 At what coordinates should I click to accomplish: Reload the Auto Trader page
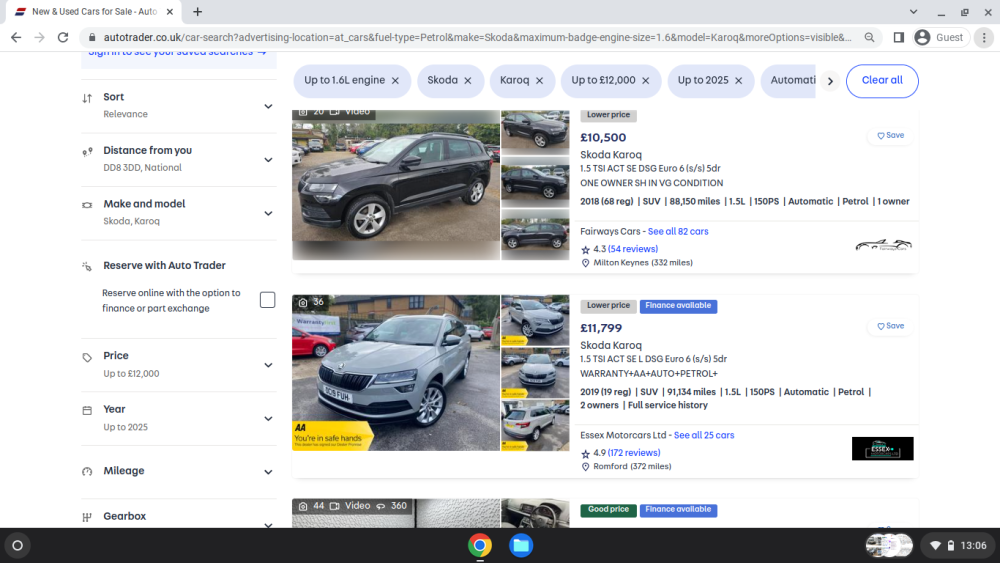(62, 38)
